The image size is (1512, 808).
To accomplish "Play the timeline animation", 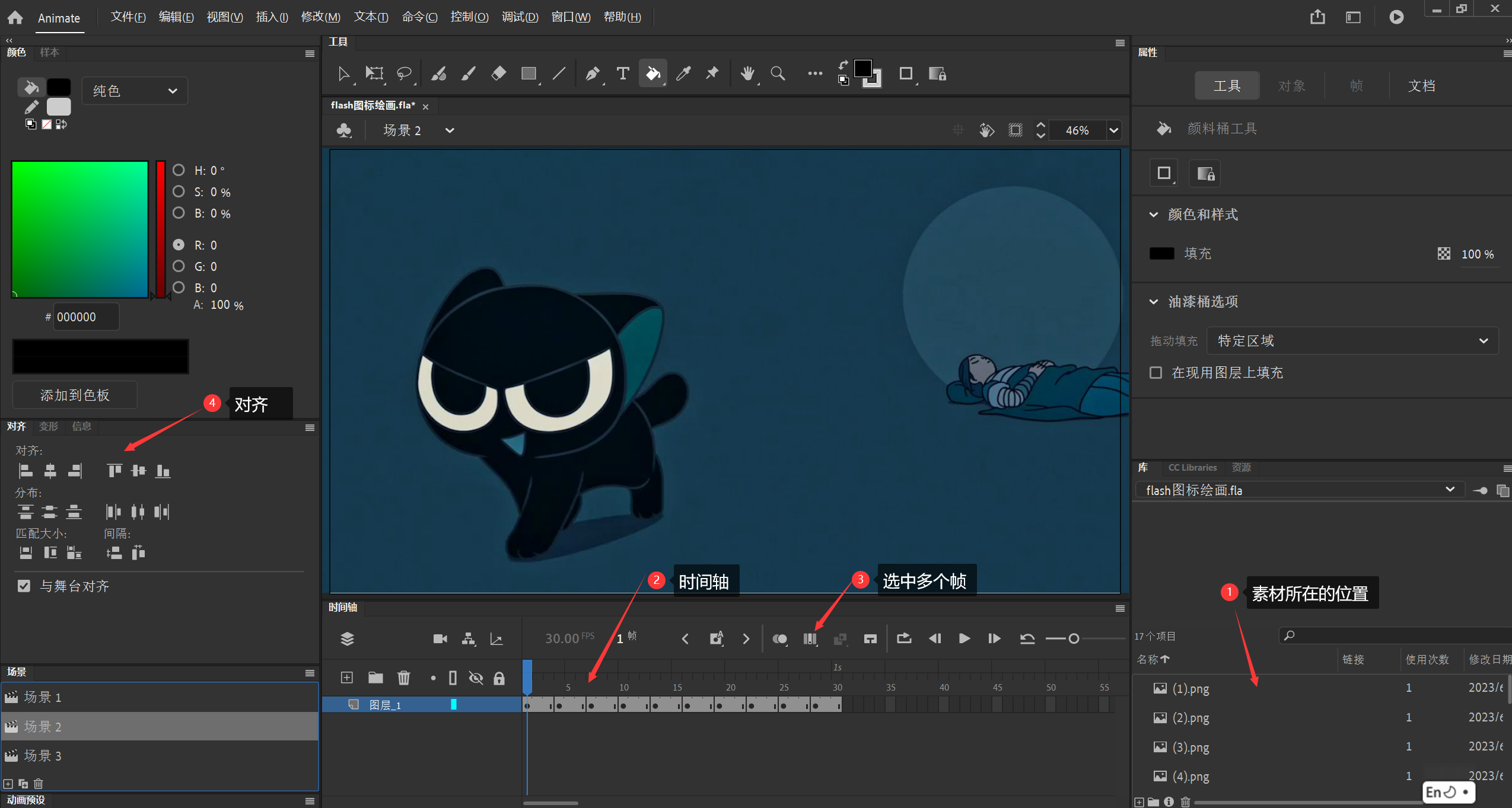I will click(964, 638).
